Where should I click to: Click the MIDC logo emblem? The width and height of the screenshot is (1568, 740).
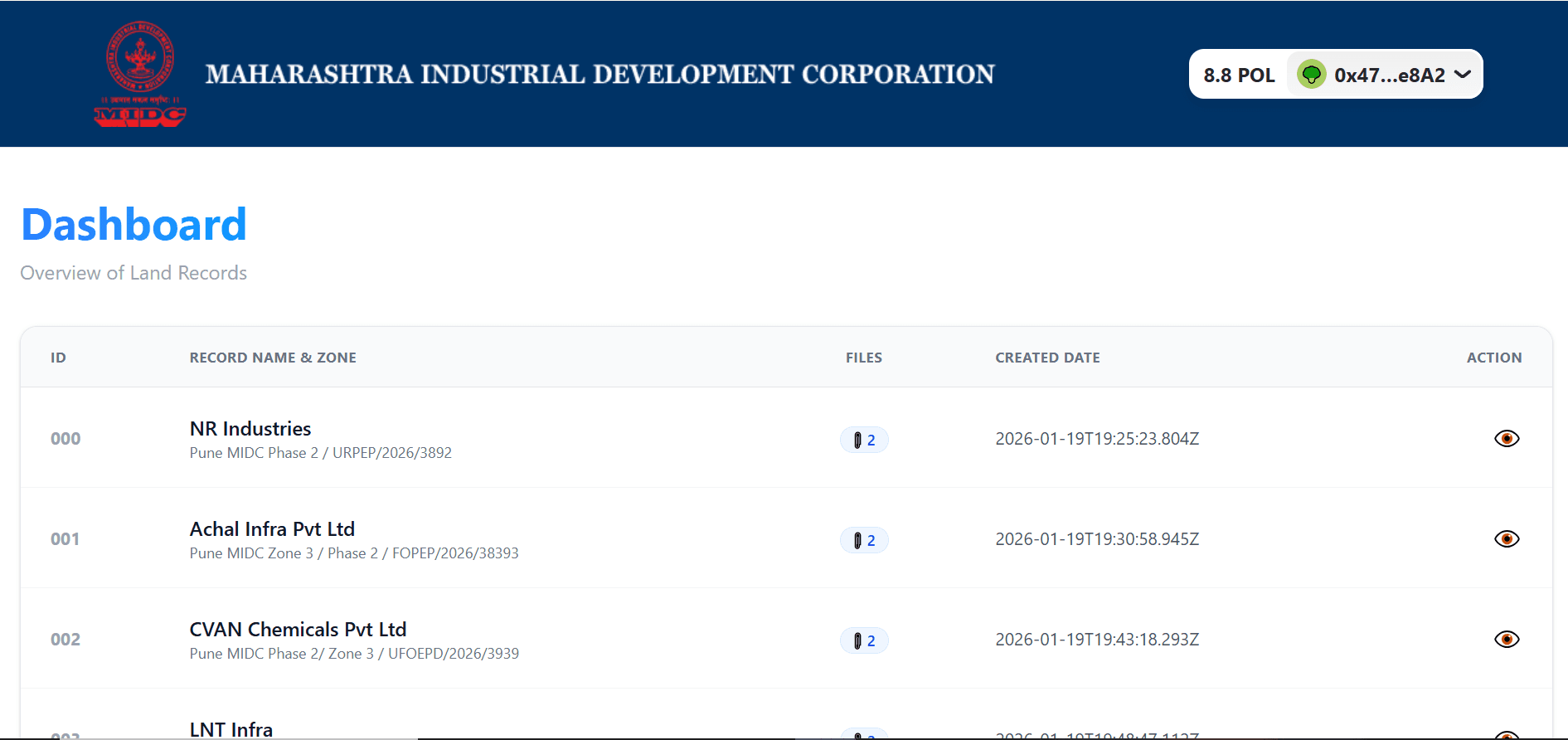(x=139, y=74)
